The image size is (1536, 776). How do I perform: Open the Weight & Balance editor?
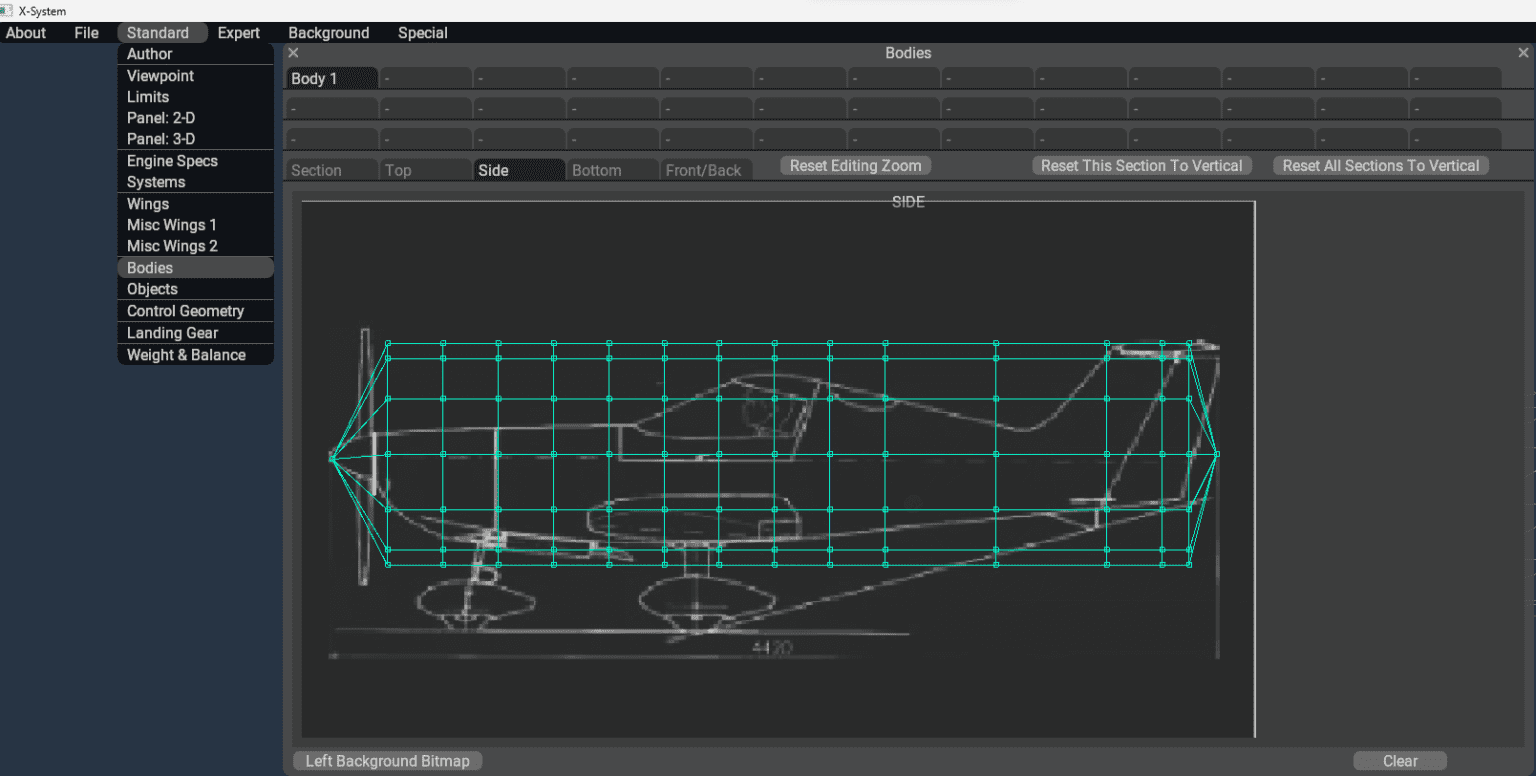coord(186,354)
